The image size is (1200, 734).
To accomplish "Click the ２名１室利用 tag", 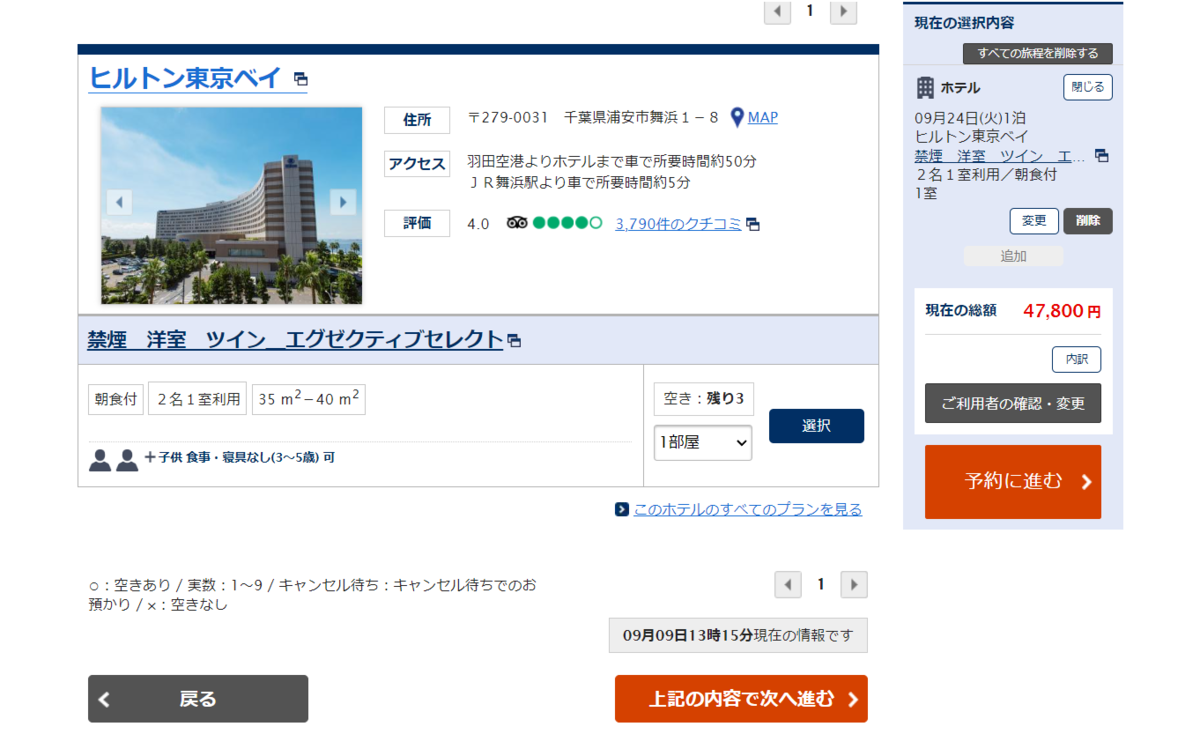I will [198, 399].
